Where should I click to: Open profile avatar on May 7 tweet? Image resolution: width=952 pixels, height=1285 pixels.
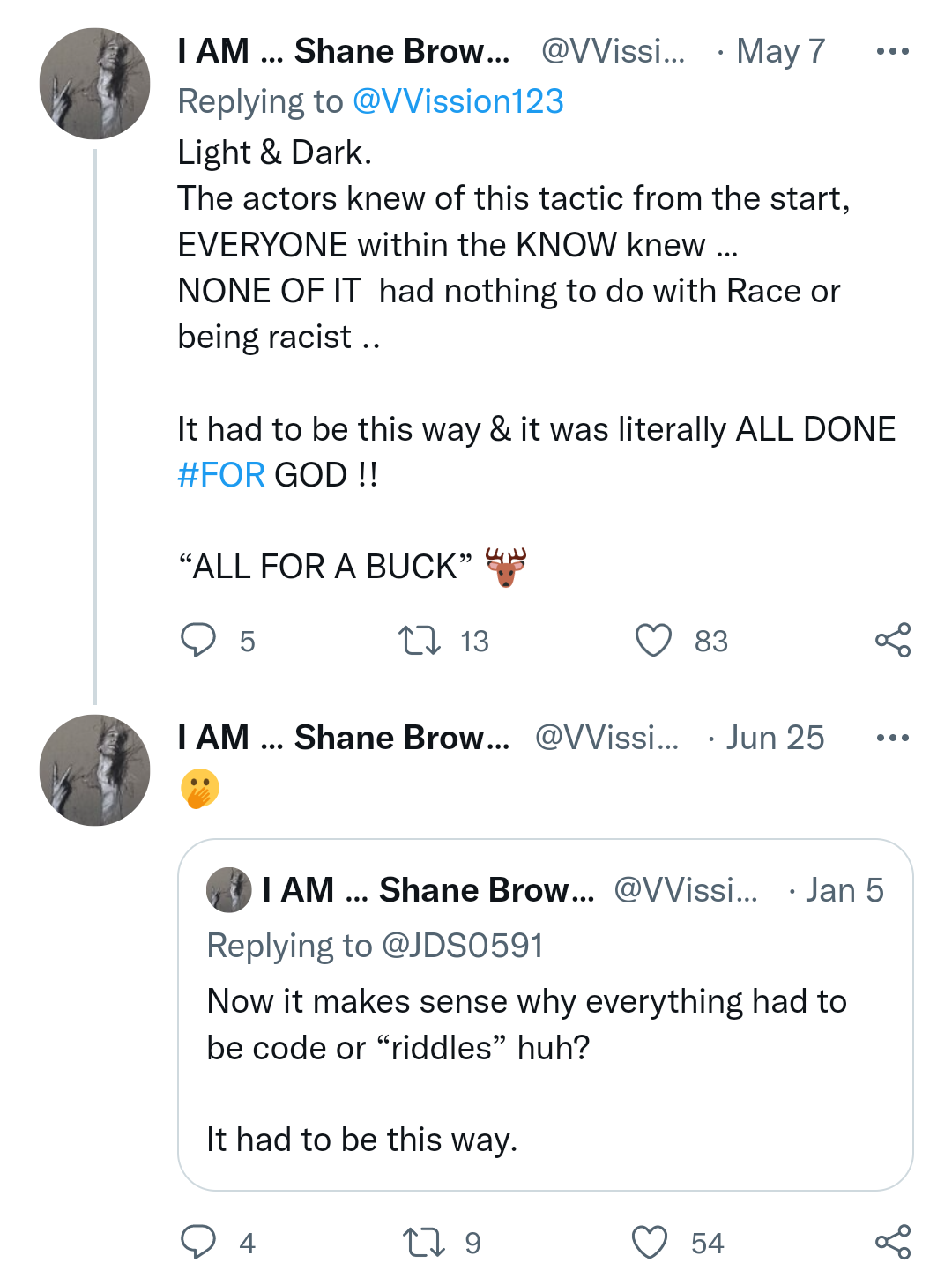pyautogui.click(x=95, y=85)
